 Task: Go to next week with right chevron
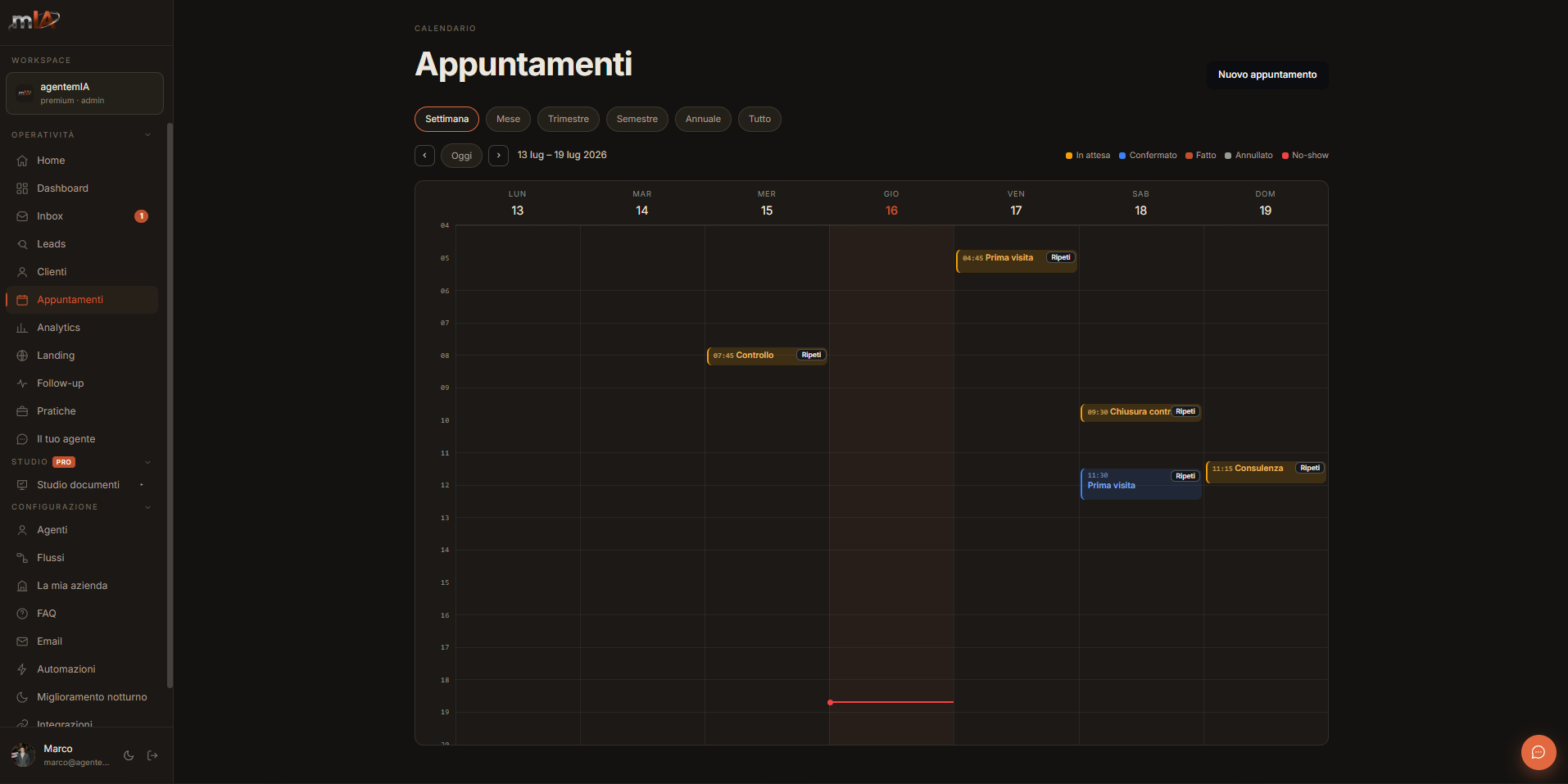click(498, 156)
